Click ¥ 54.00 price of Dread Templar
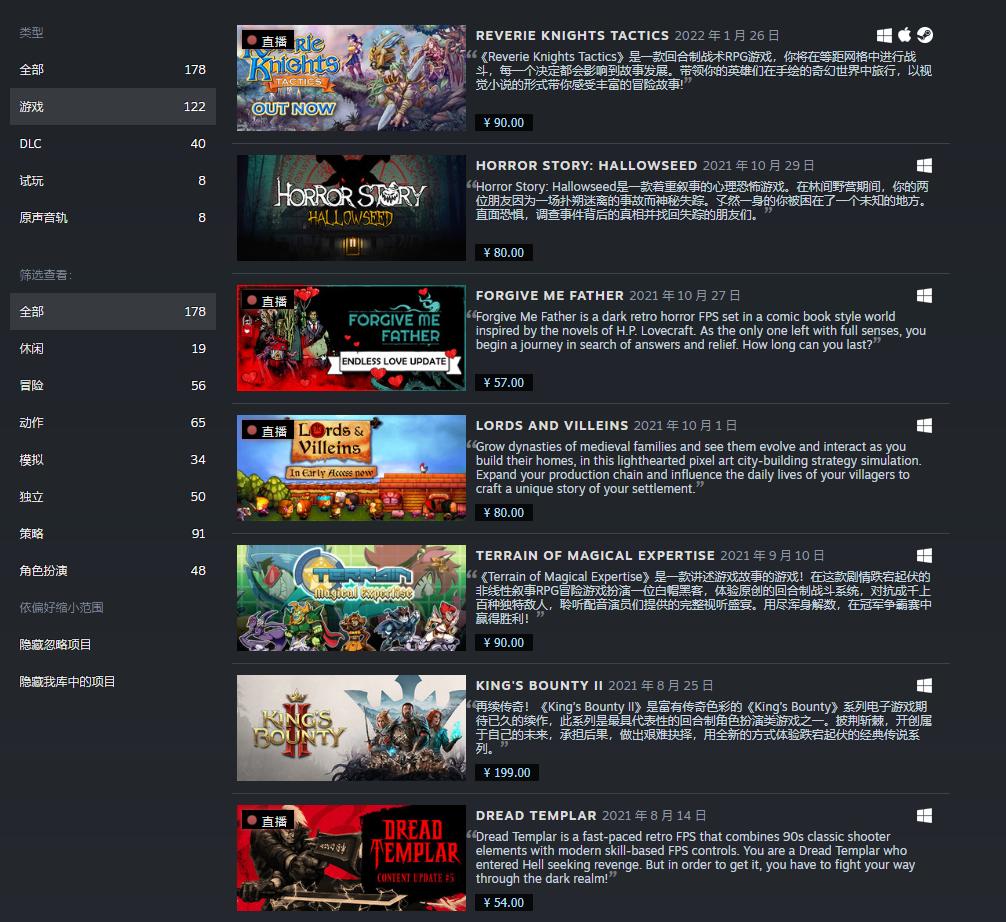 [504, 903]
